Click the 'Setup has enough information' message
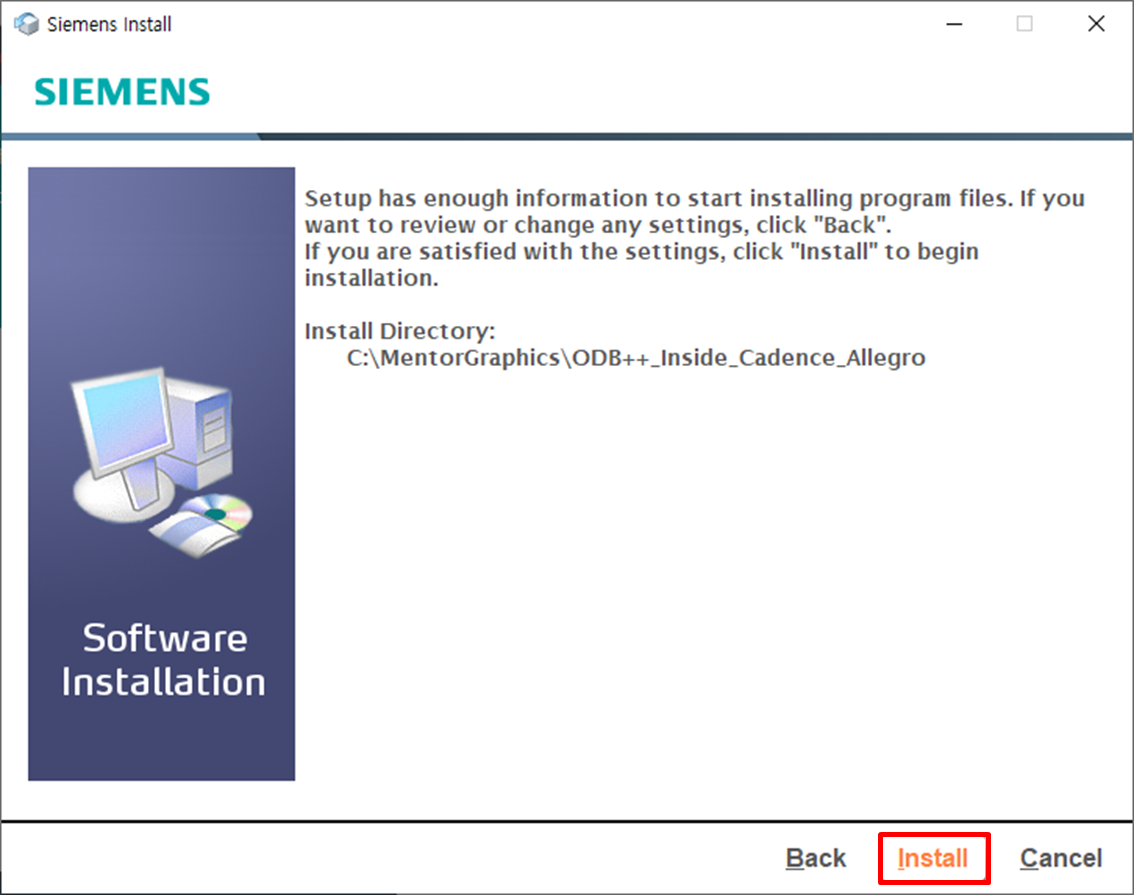This screenshot has width=1134, height=895. 694,238
